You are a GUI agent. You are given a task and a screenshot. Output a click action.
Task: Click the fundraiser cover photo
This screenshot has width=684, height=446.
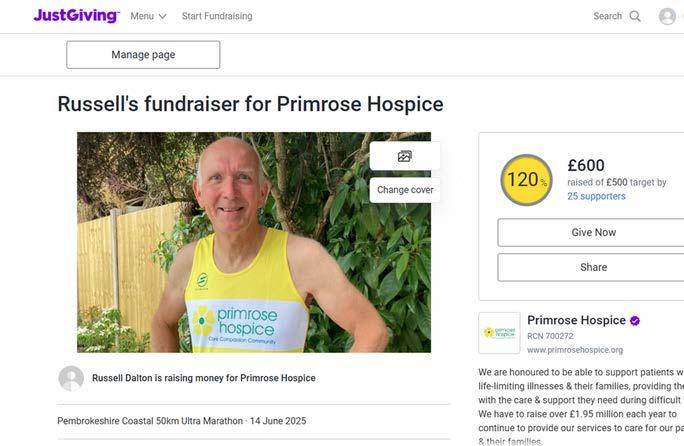(254, 242)
